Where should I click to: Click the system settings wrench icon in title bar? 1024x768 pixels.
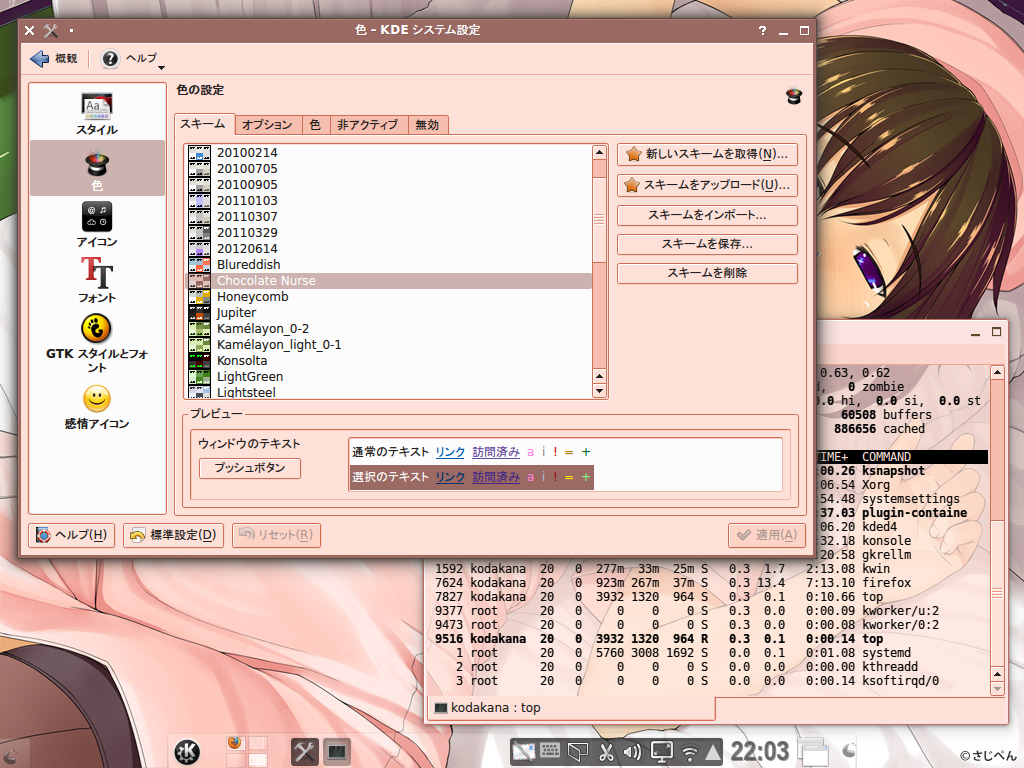tap(50, 30)
